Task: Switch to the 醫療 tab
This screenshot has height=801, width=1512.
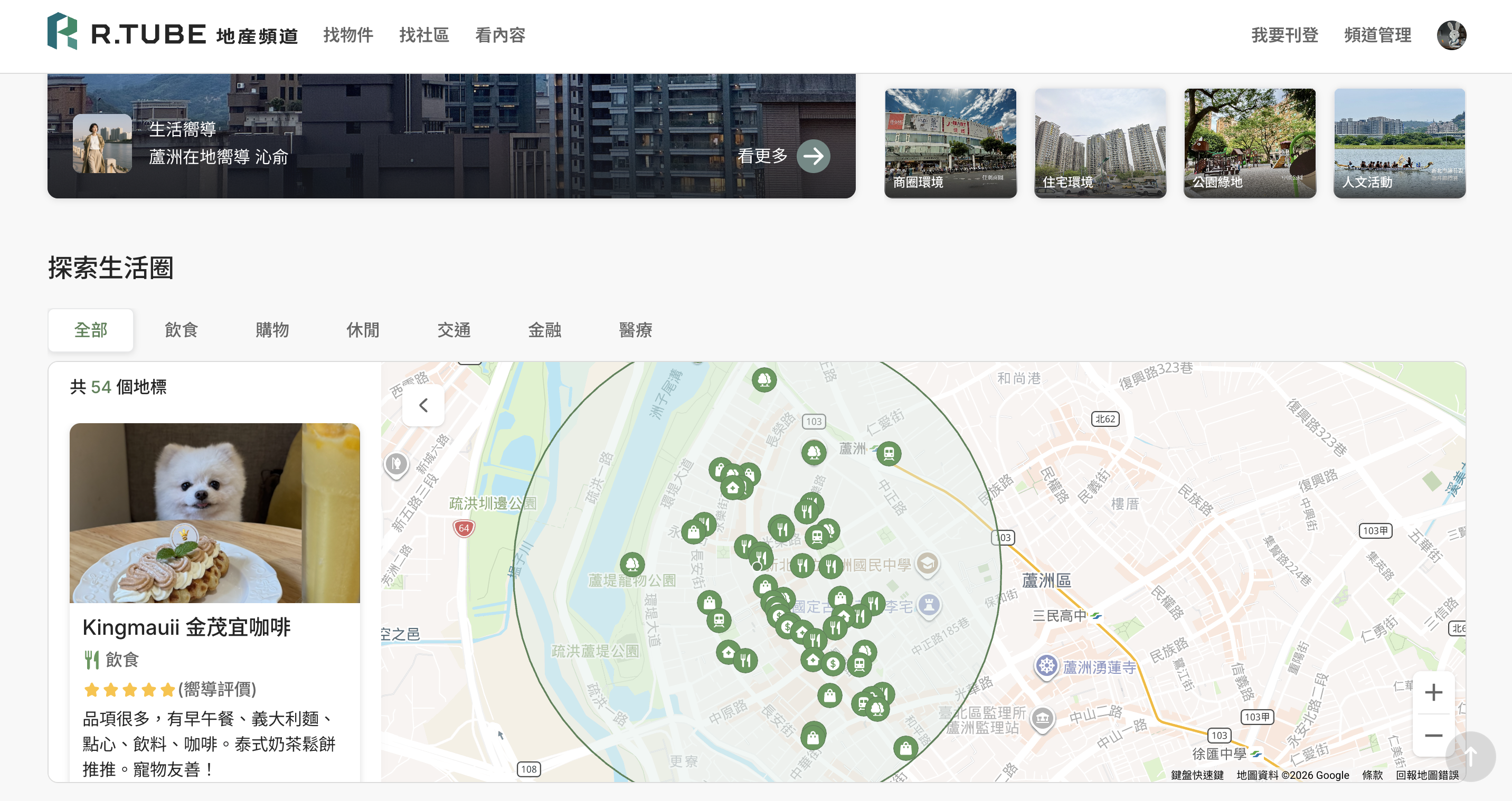Action: click(636, 330)
